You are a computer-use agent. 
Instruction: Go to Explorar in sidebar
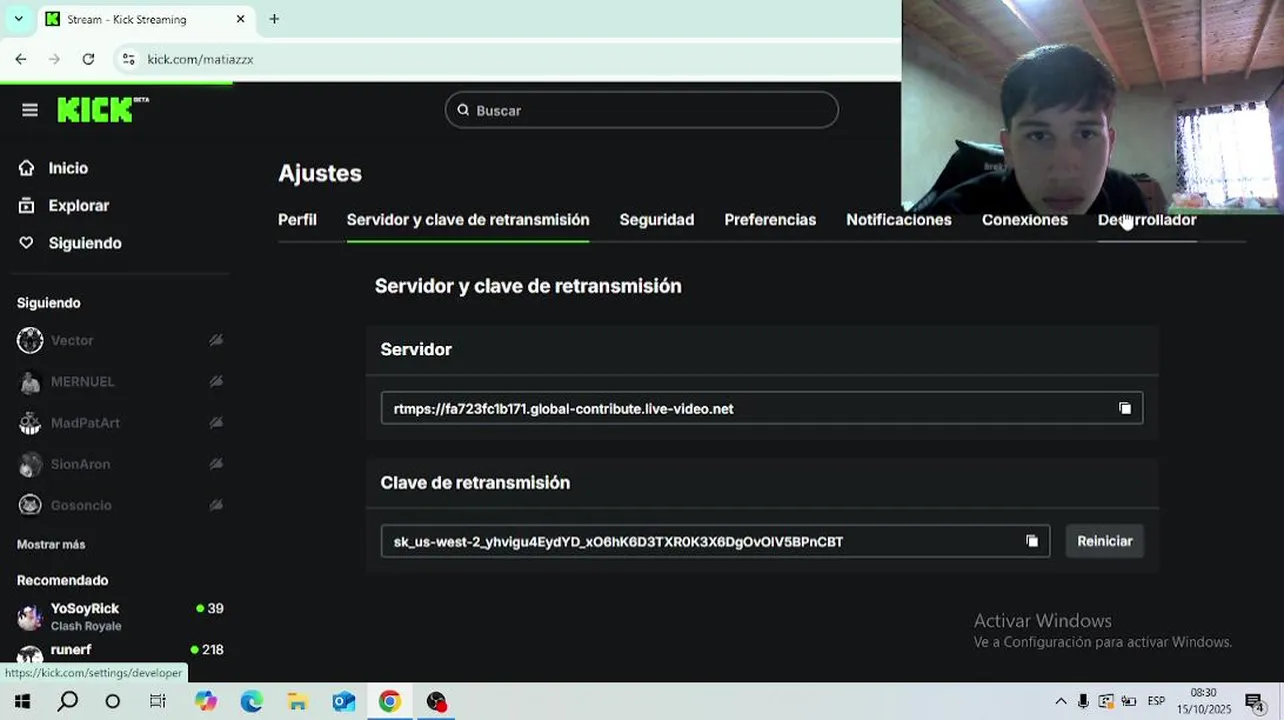pos(79,206)
